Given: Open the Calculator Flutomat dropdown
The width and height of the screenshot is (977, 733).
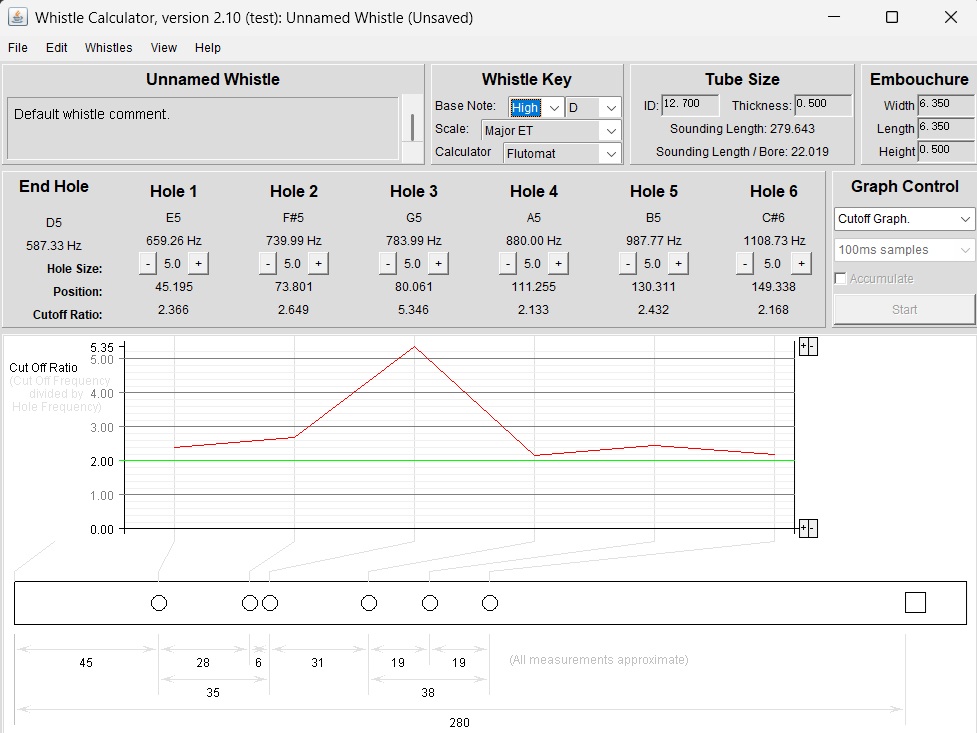Looking at the screenshot, I should pos(610,153).
